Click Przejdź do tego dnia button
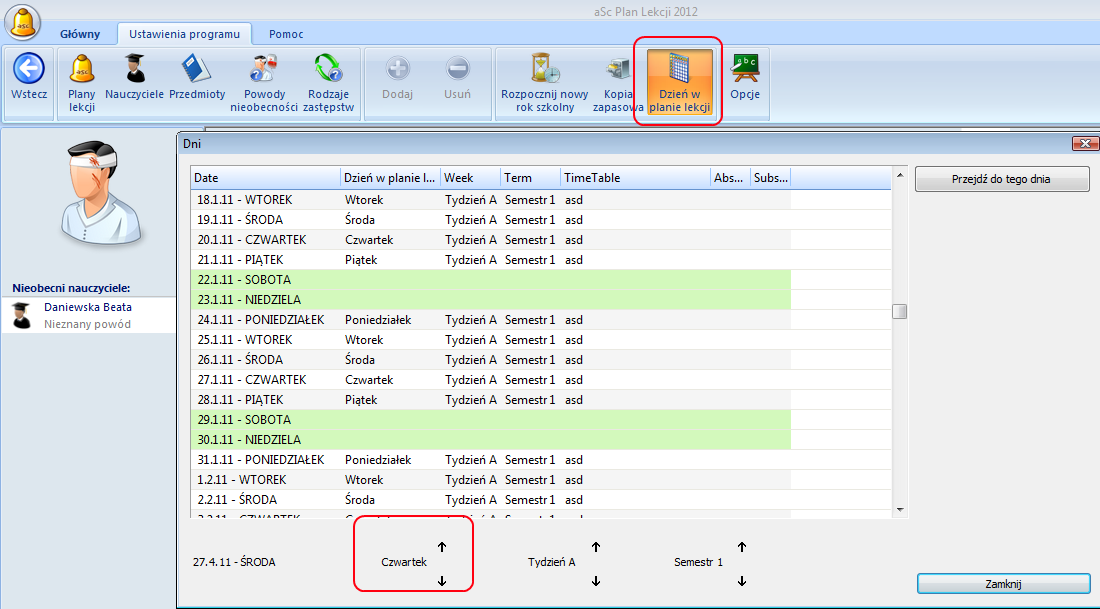The image size is (1100, 609). (1002, 180)
